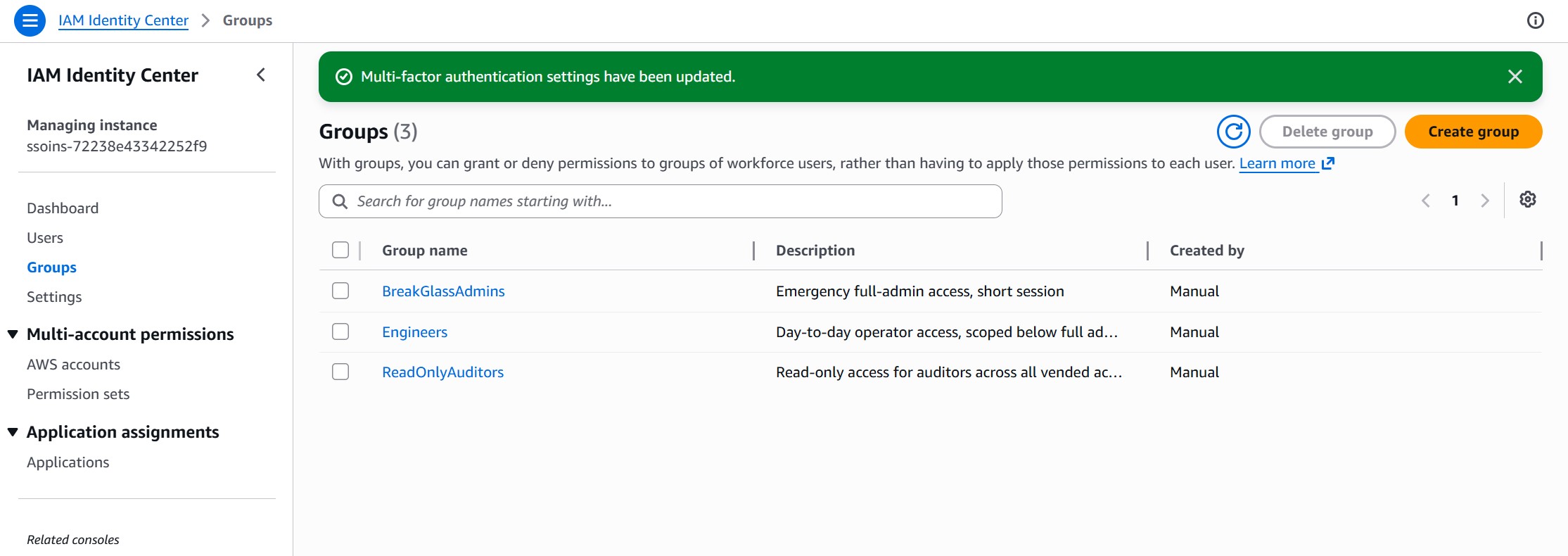Open Permission sets page

(78, 394)
